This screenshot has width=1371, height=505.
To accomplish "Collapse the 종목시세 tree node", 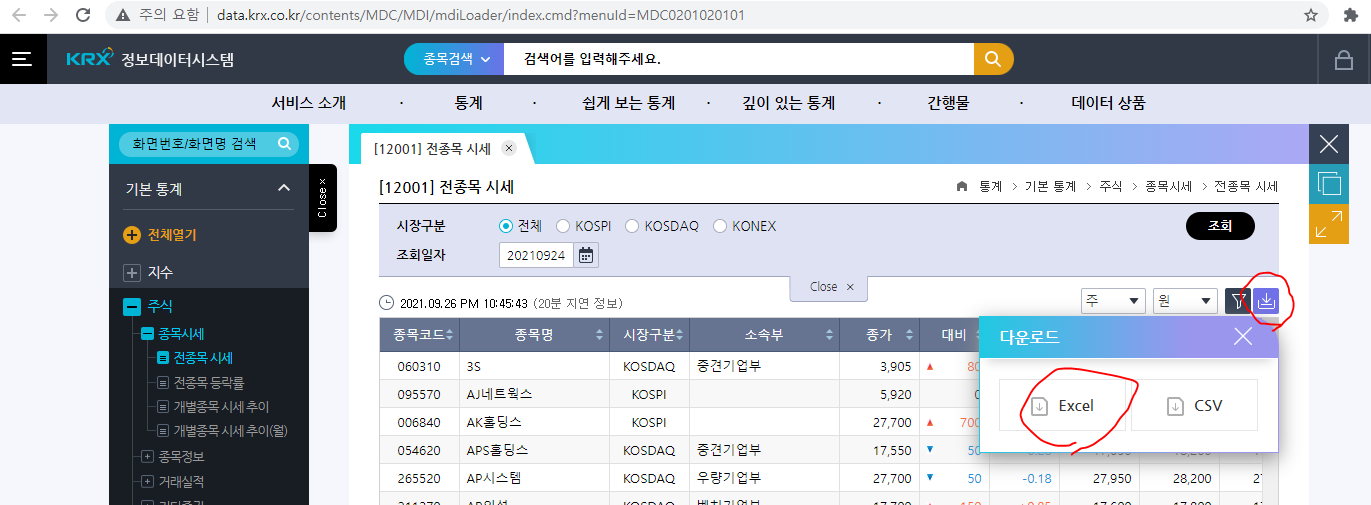I will (x=147, y=334).
